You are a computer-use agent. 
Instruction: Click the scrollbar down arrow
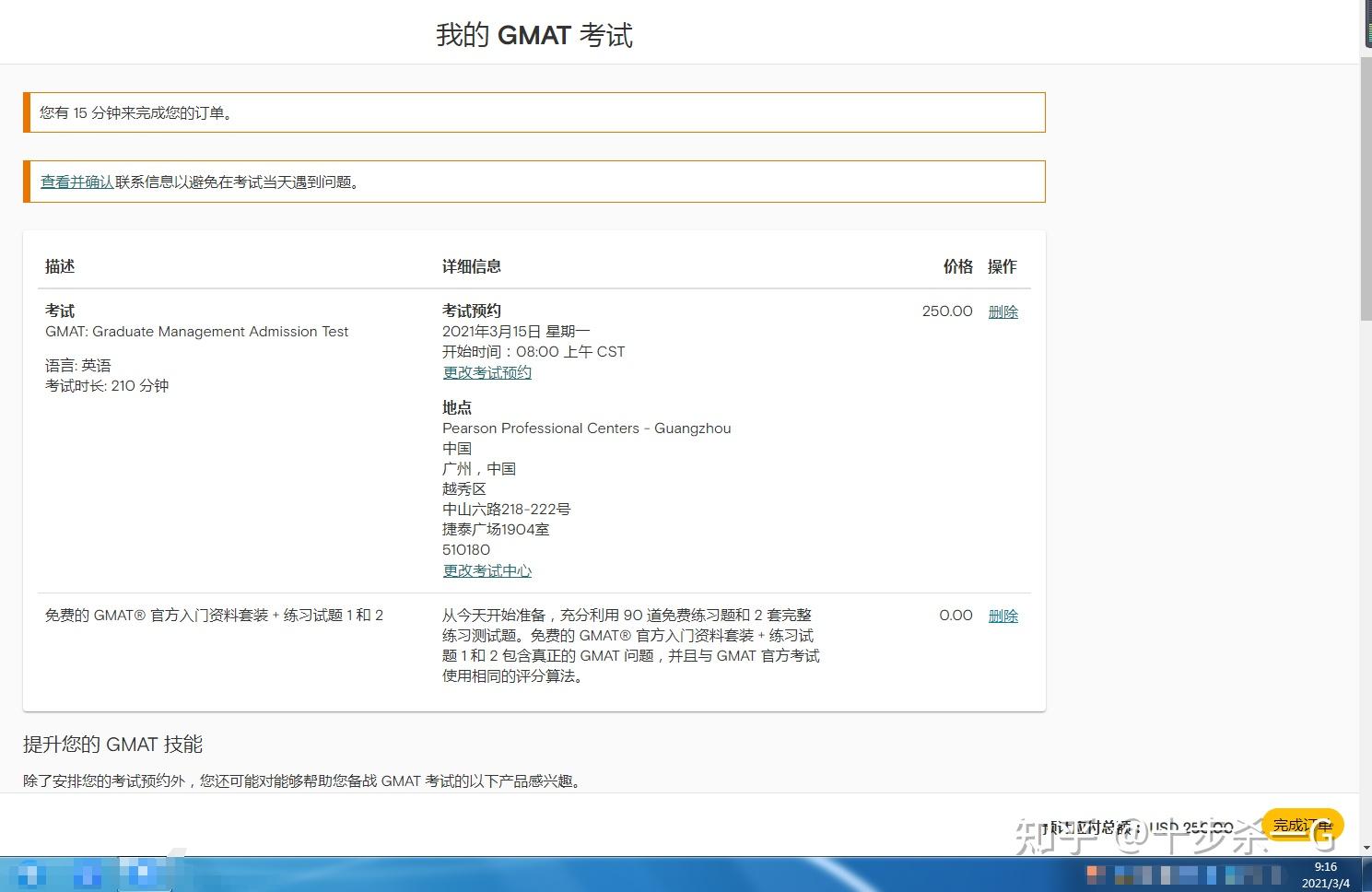[1366, 848]
